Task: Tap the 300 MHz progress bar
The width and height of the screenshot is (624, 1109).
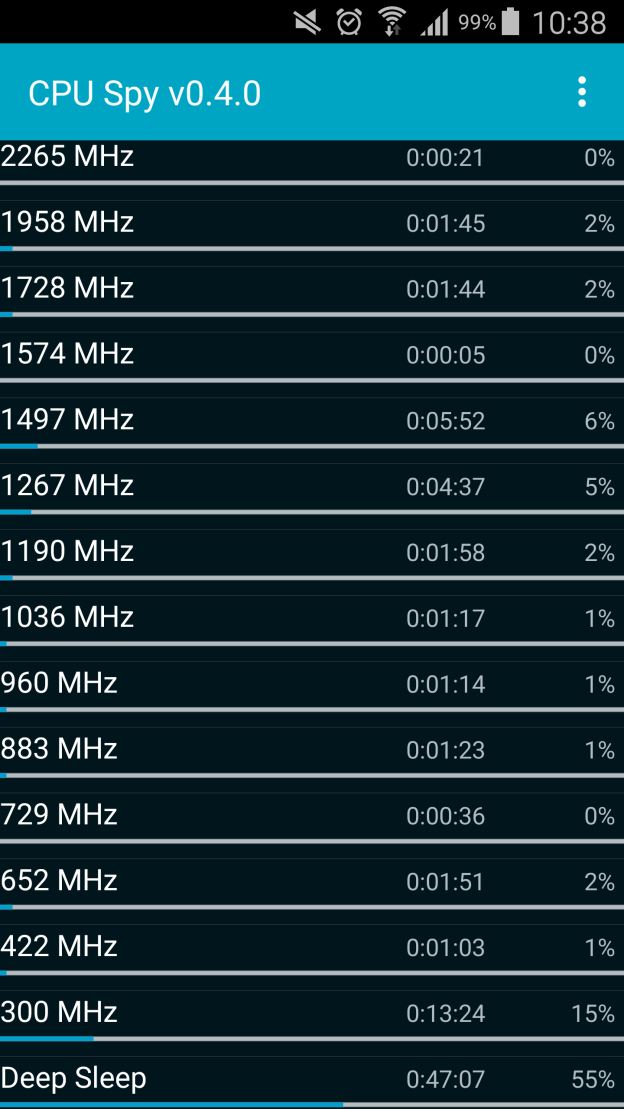Action: pos(311,1039)
